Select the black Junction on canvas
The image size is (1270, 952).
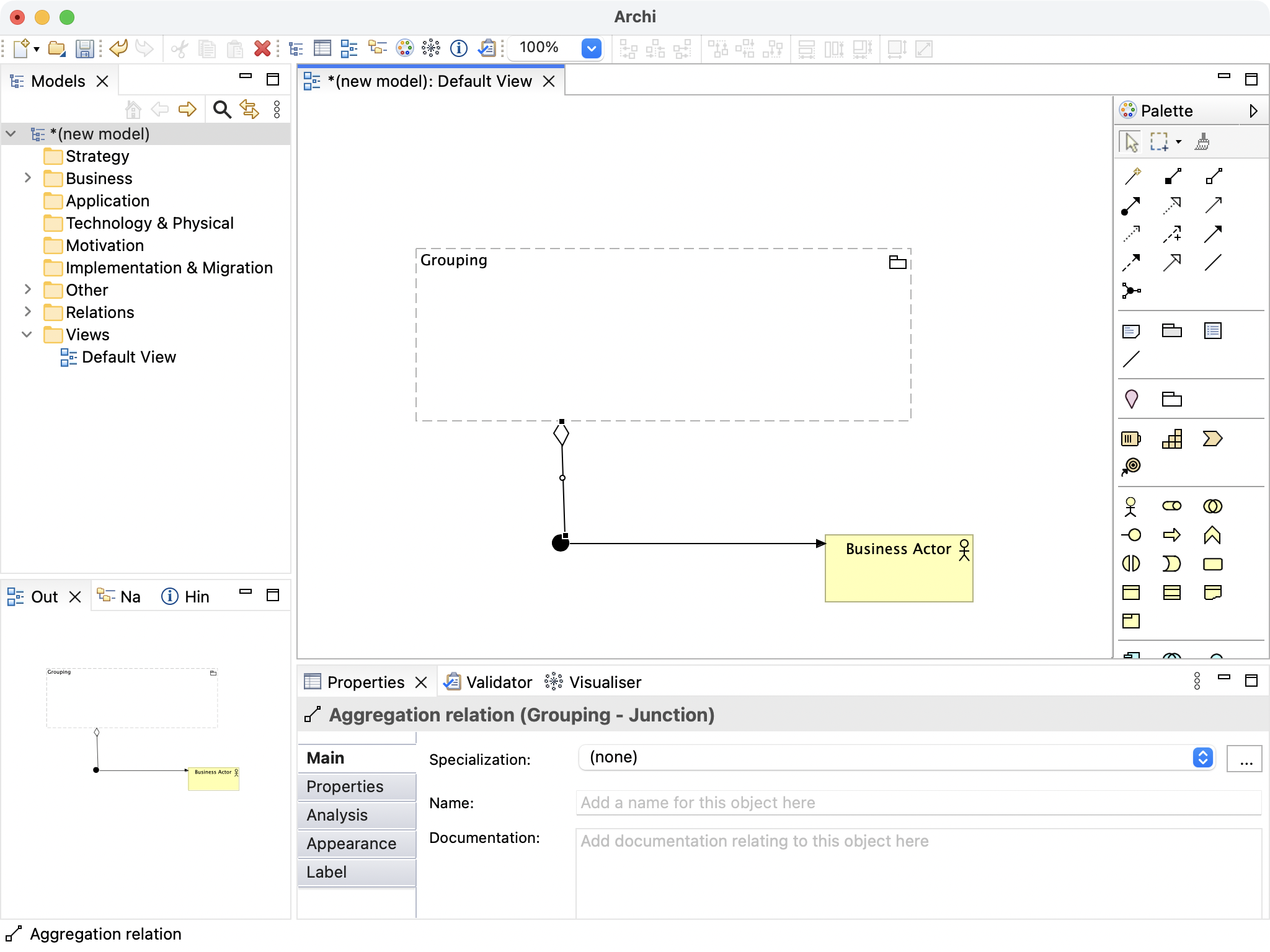click(x=561, y=543)
